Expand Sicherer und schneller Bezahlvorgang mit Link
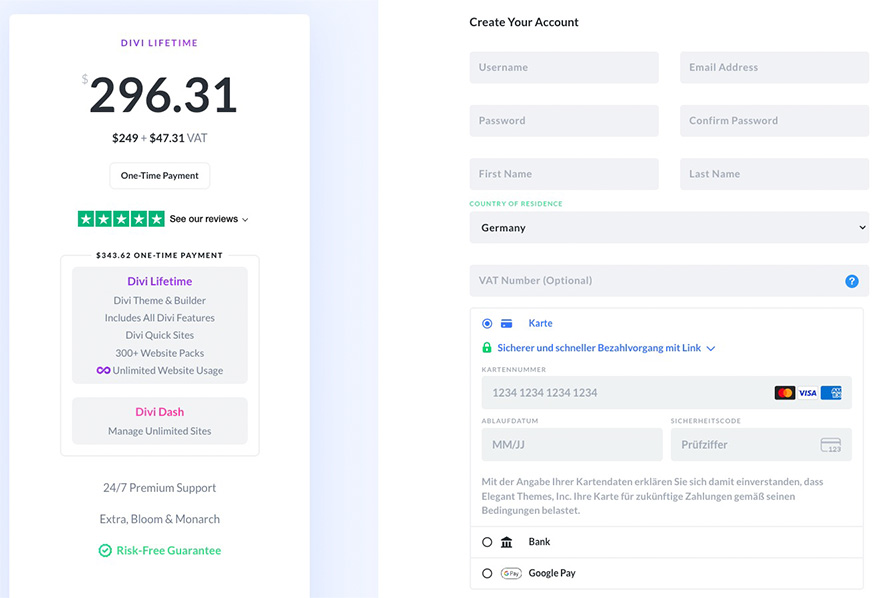This screenshot has height=598, width=880. pyautogui.click(x=606, y=348)
